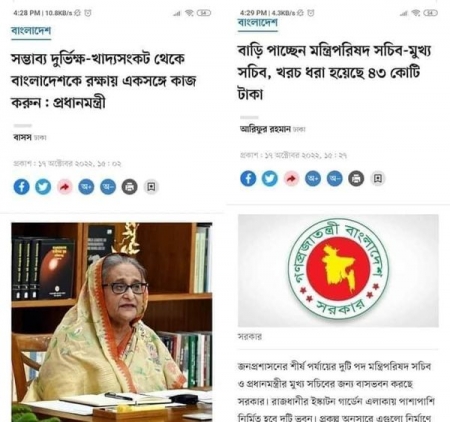
Task: Tap the red share arrow on right article
Action: pos(291,179)
